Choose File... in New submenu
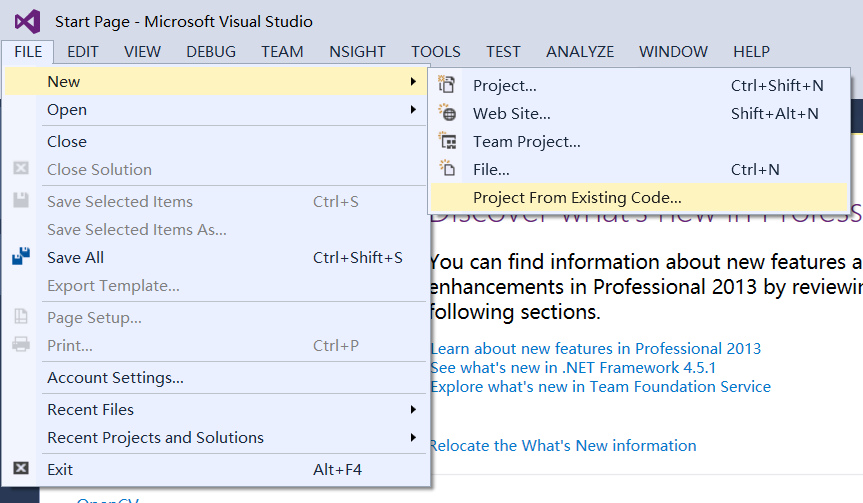Image resolution: width=863 pixels, height=503 pixels. point(639,170)
